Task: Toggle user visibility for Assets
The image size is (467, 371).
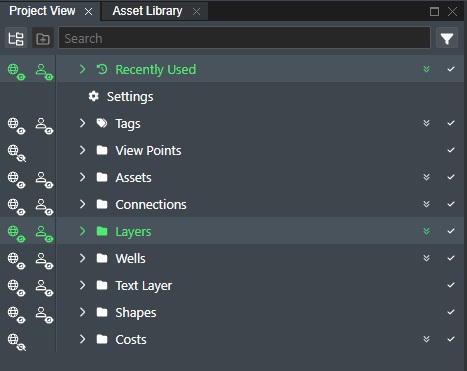Action: click(x=44, y=180)
